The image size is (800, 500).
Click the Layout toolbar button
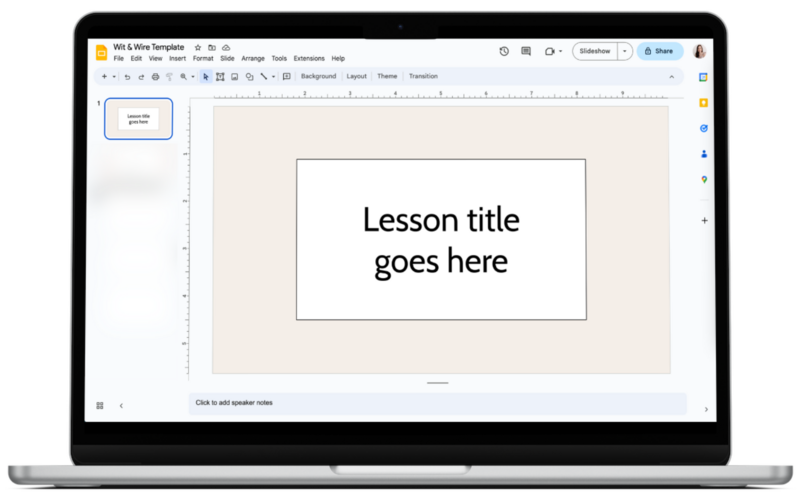tap(357, 76)
